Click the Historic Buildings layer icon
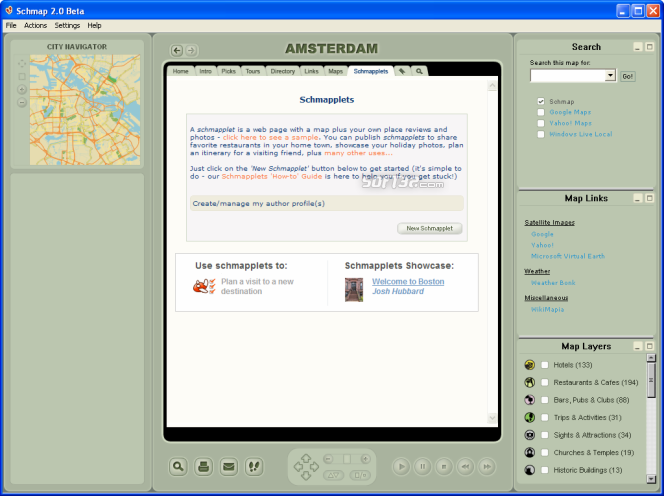The width and height of the screenshot is (664, 496). coord(529,470)
